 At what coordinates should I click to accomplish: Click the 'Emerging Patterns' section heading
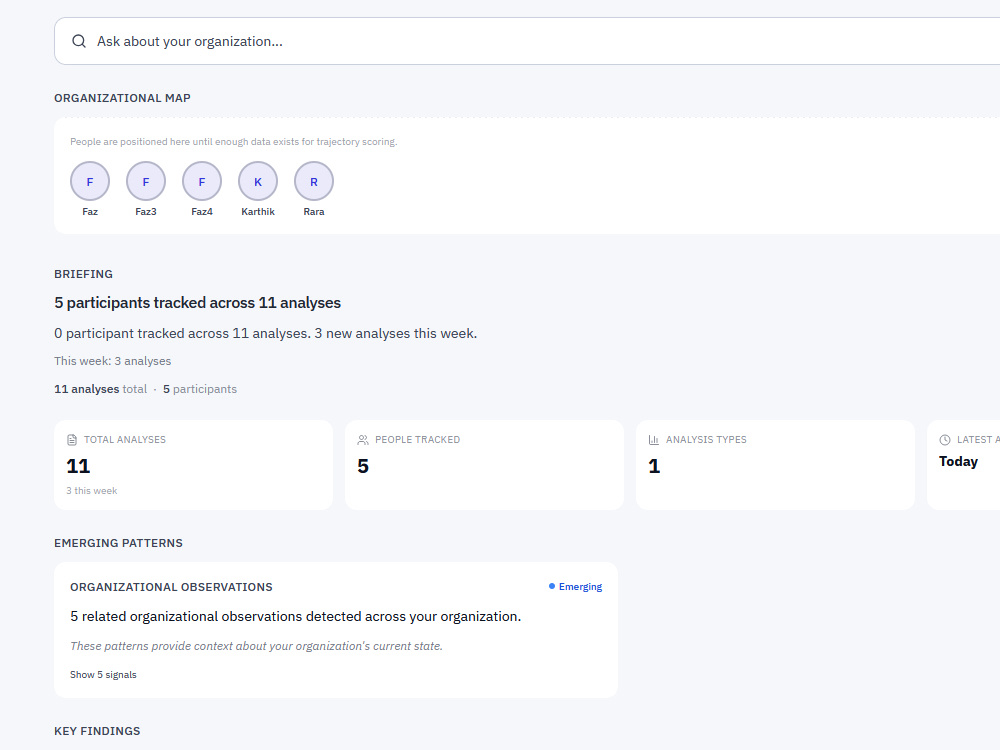click(119, 543)
